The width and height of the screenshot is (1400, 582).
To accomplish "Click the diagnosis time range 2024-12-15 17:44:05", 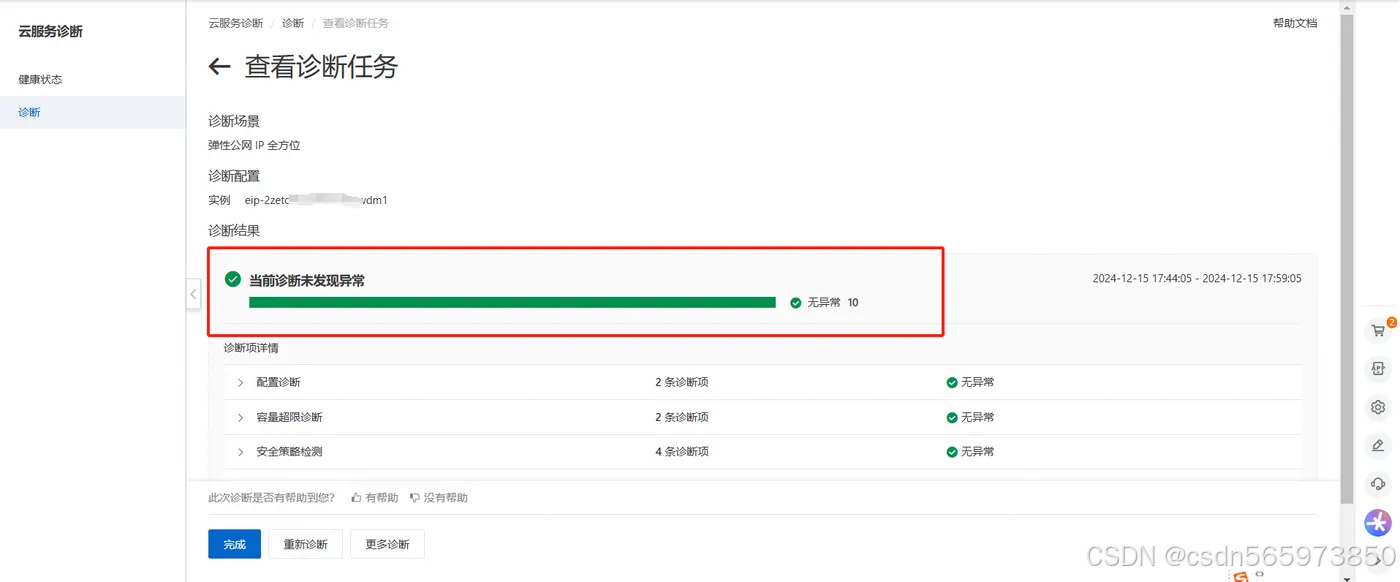I will coord(1197,279).
